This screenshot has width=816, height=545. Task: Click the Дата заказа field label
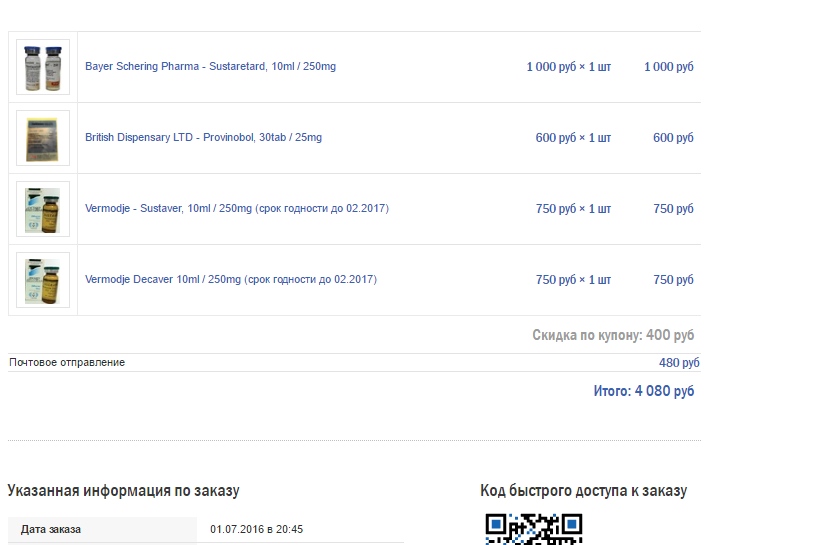tap(50, 529)
